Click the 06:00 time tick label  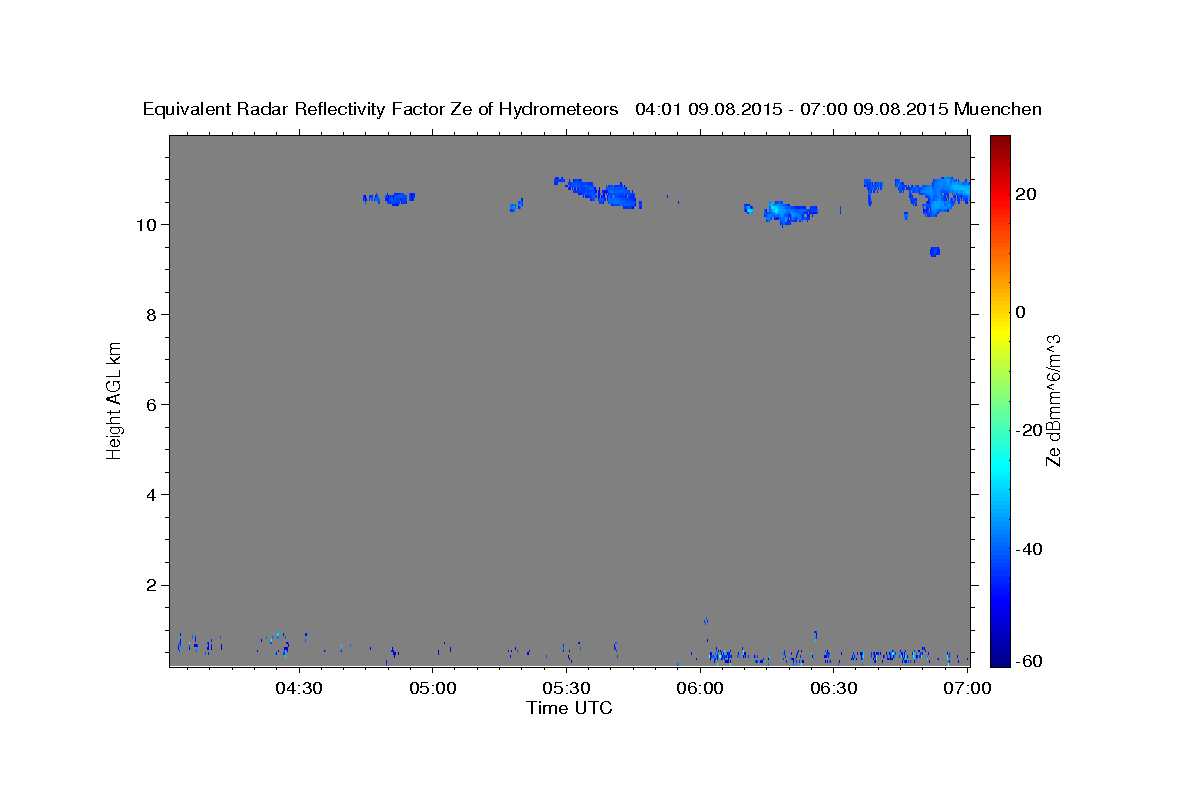tap(700, 688)
